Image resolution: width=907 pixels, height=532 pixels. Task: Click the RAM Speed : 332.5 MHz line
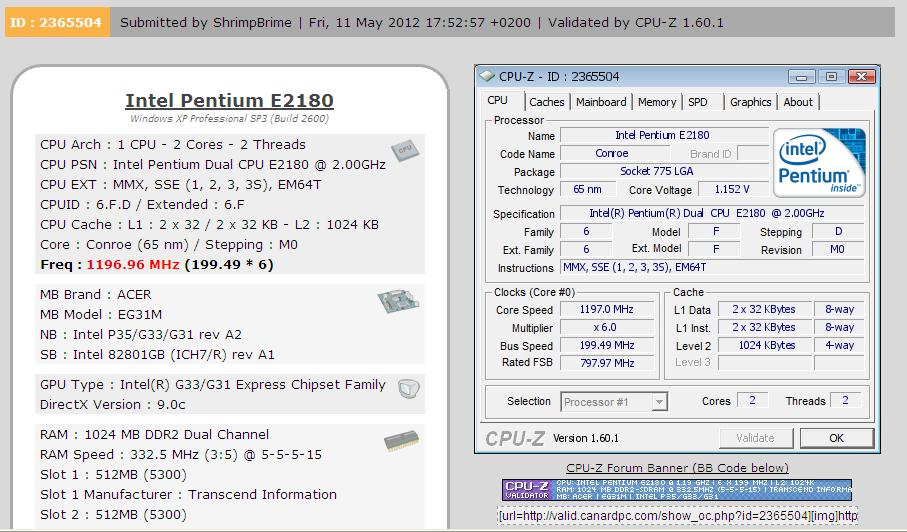coord(181,455)
